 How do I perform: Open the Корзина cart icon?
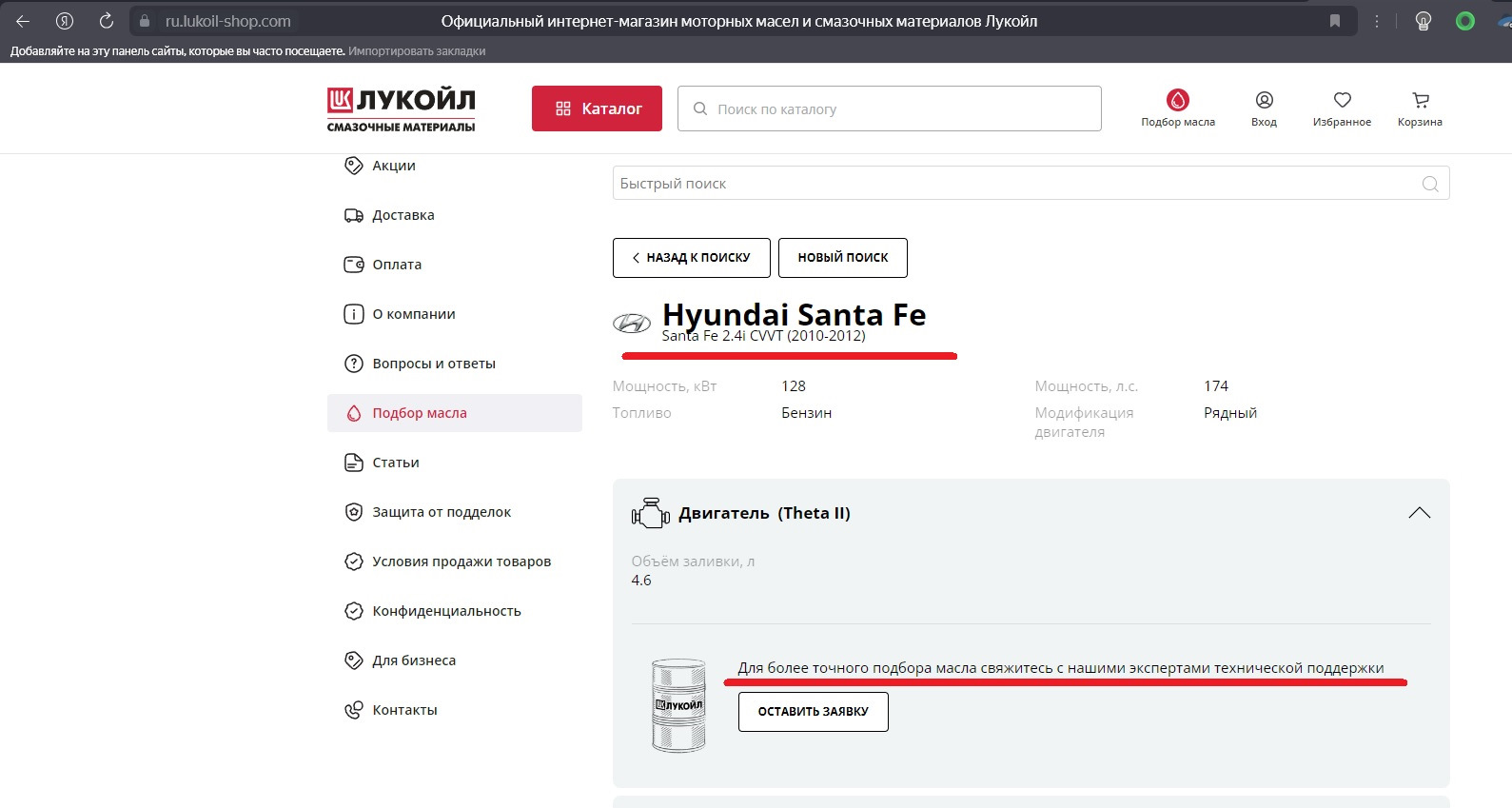pos(1420,101)
